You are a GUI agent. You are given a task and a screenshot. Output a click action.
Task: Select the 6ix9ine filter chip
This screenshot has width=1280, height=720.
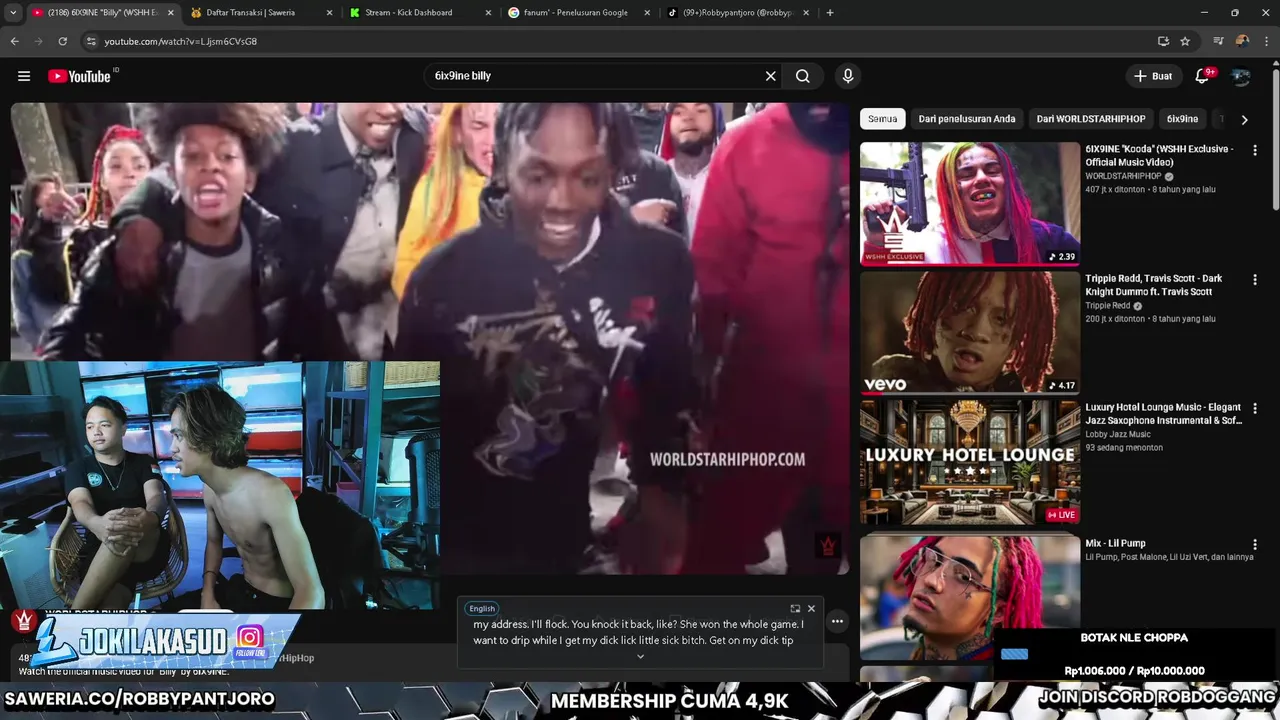click(1182, 119)
